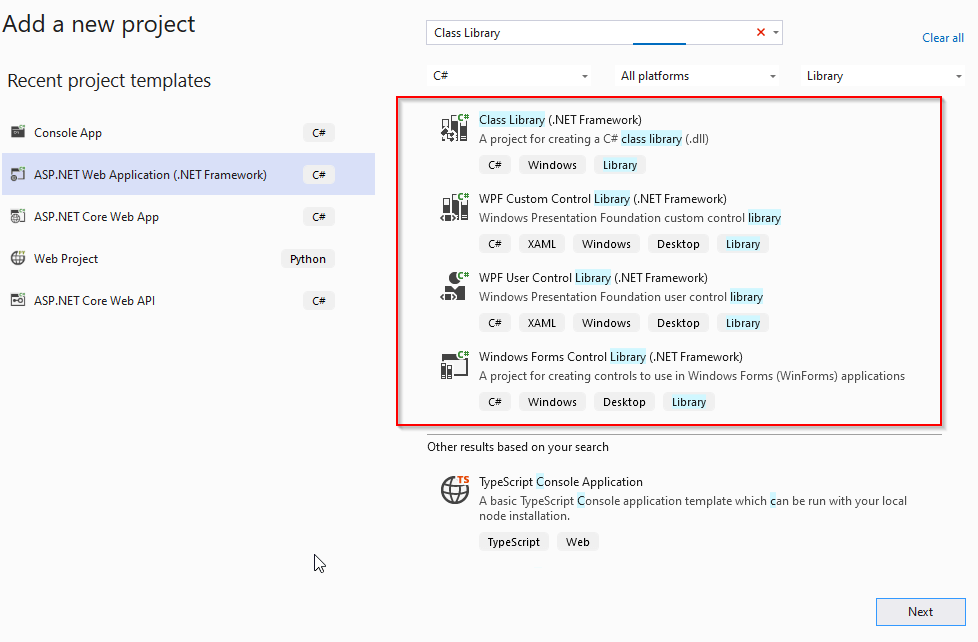
Task: Click the ASP.NET Core Web API icon
Action: point(18,299)
